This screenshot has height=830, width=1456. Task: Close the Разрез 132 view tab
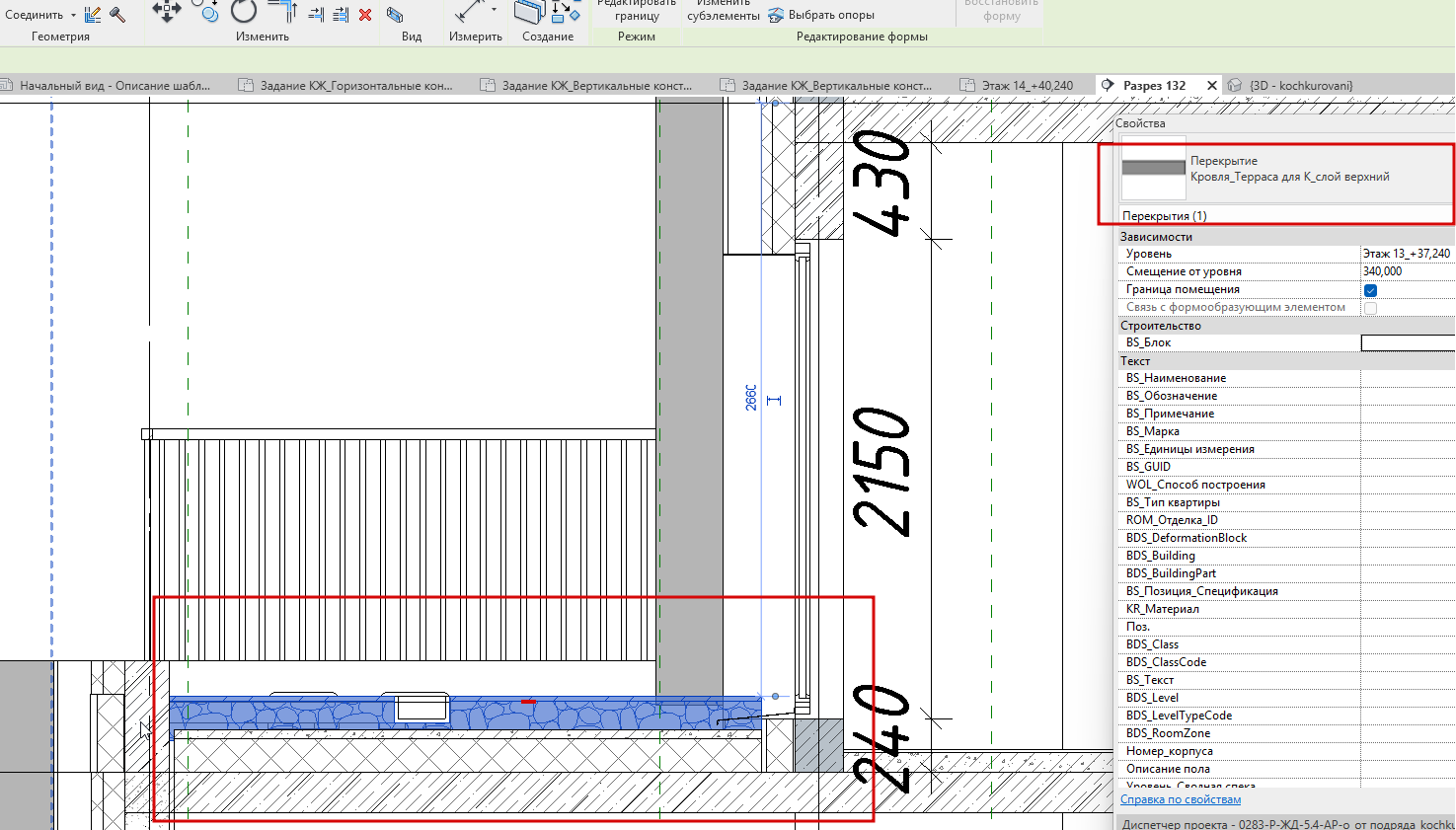pos(1212,86)
